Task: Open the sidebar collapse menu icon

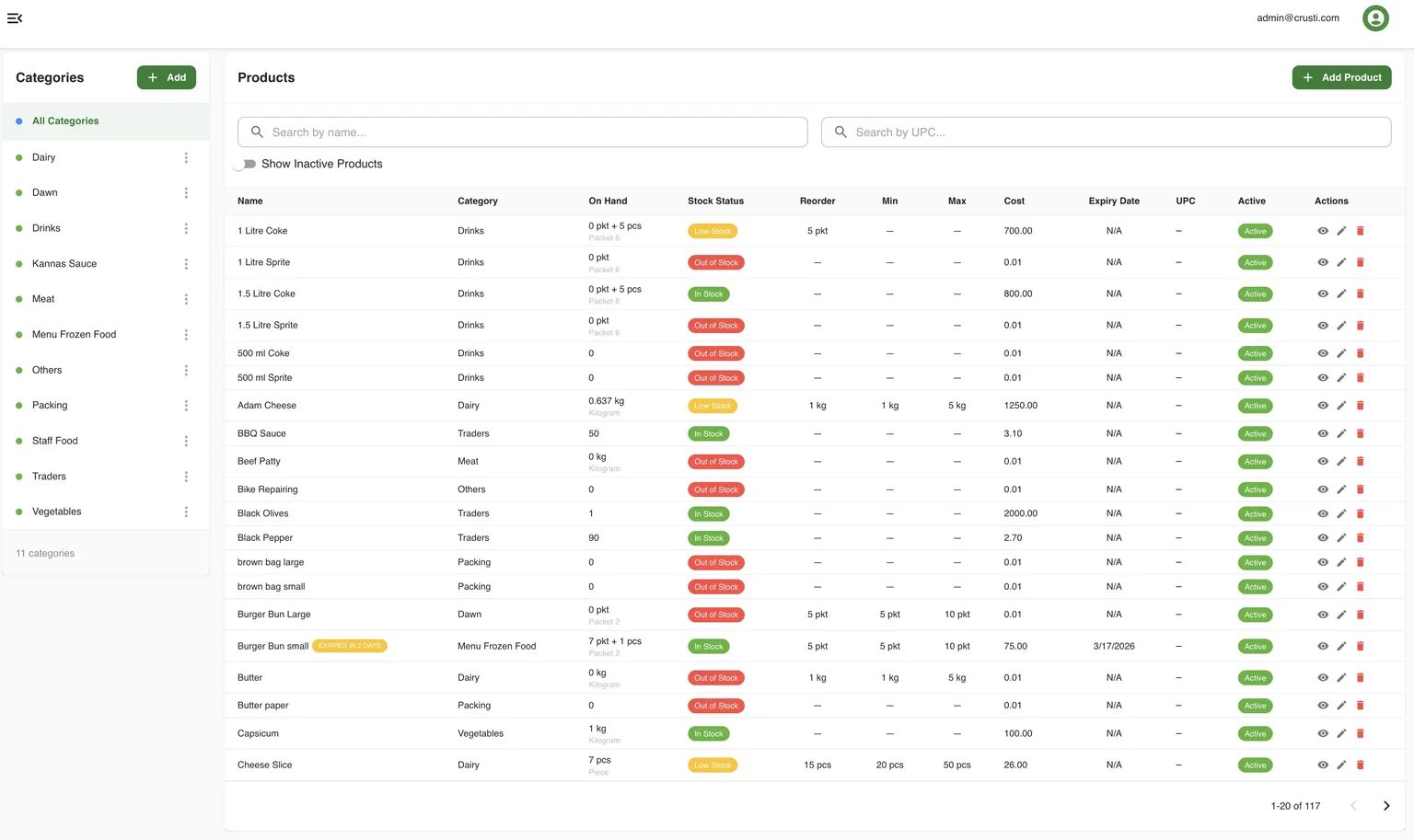Action: coord(15,17)
